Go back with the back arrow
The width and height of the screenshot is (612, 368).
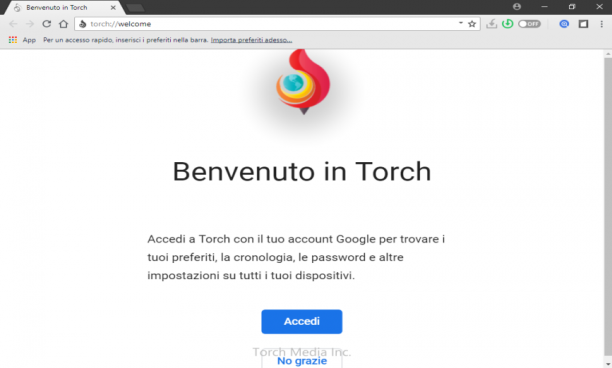(x=13, y=24)
